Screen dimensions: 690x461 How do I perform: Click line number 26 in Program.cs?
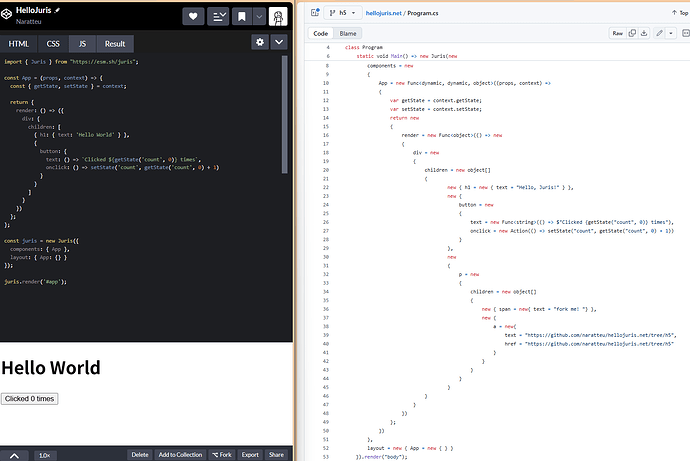point(326,222)
